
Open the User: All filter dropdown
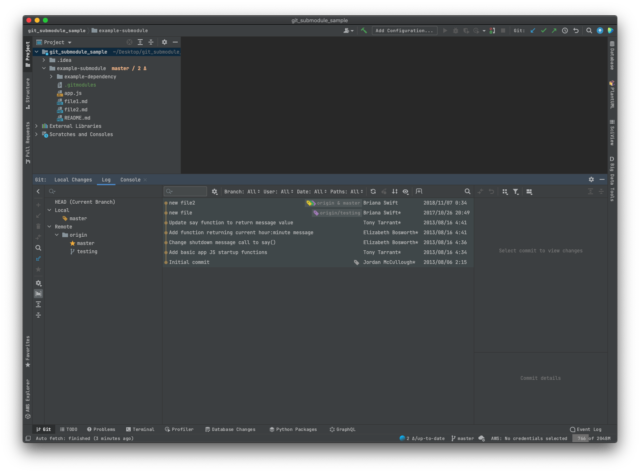[278, 191]
